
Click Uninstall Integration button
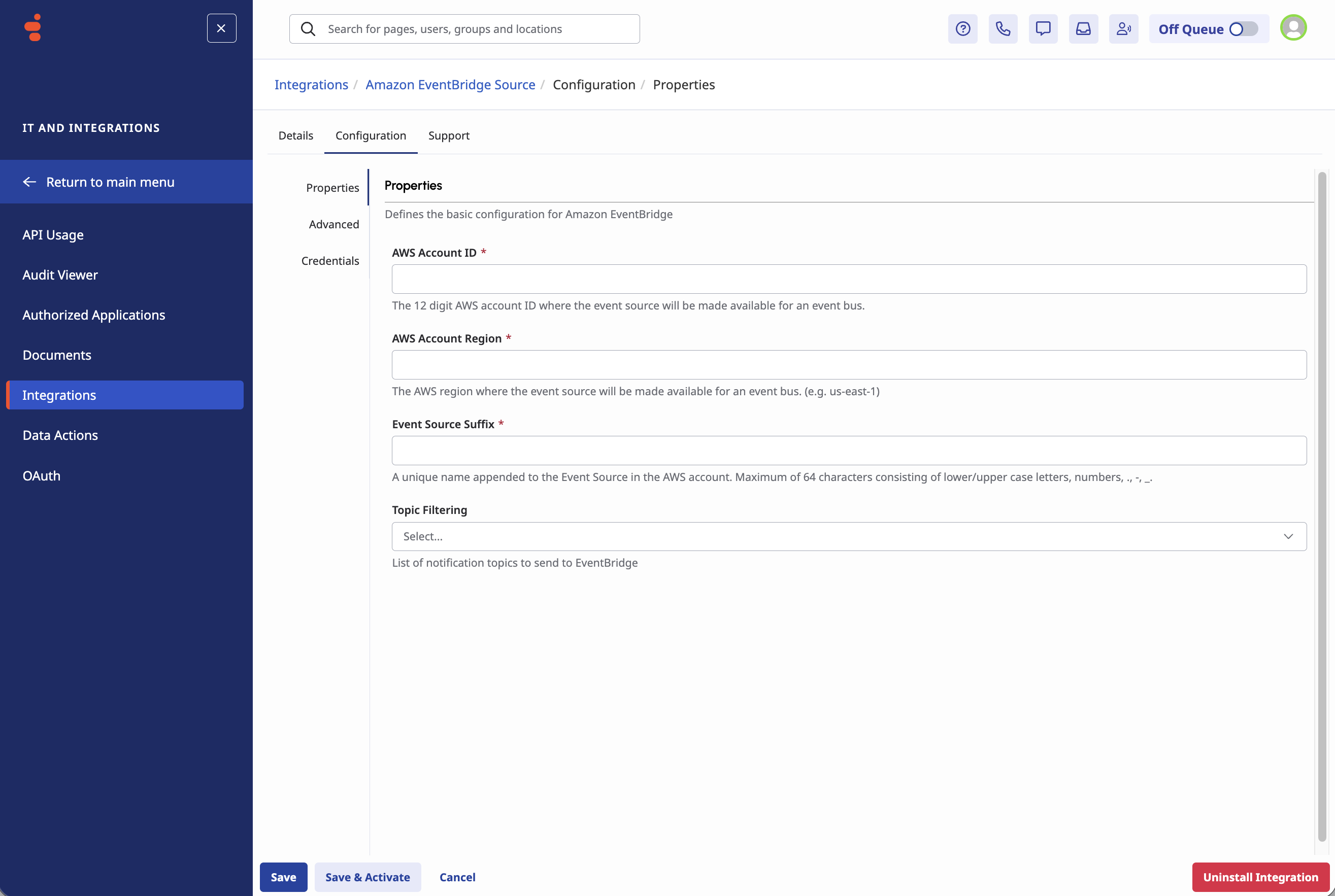click(x=1260, y=877)
